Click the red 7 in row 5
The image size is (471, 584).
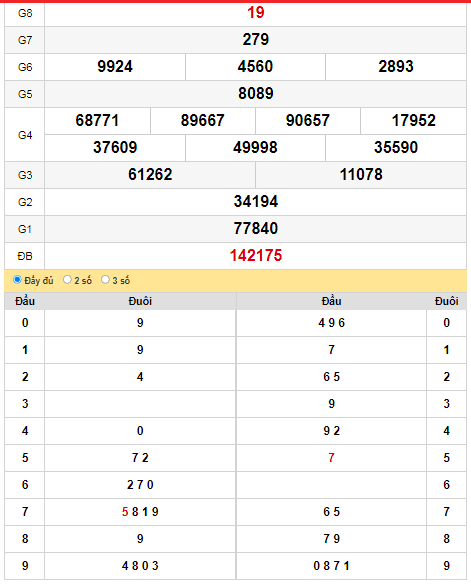click(x=331, y=458)
